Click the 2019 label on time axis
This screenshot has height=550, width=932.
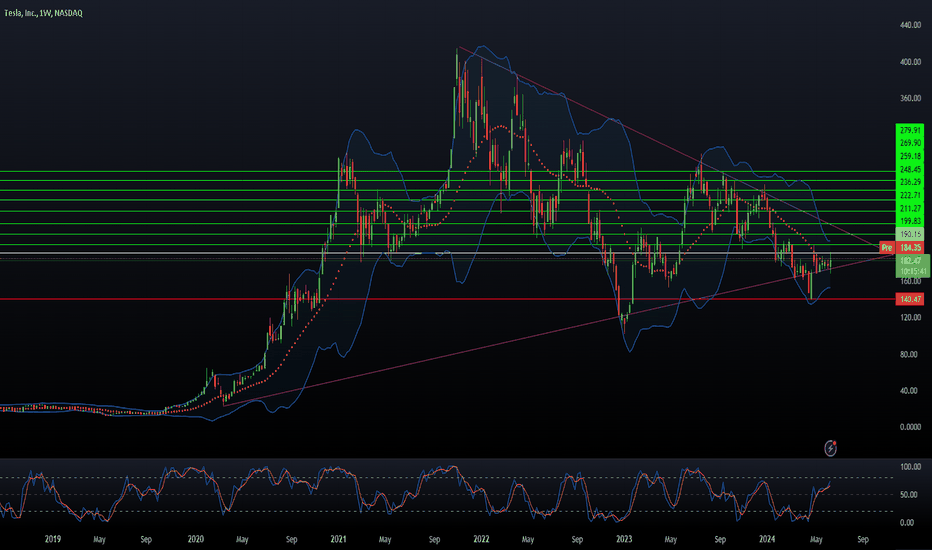pyautogui.click(x=53, y=539)
